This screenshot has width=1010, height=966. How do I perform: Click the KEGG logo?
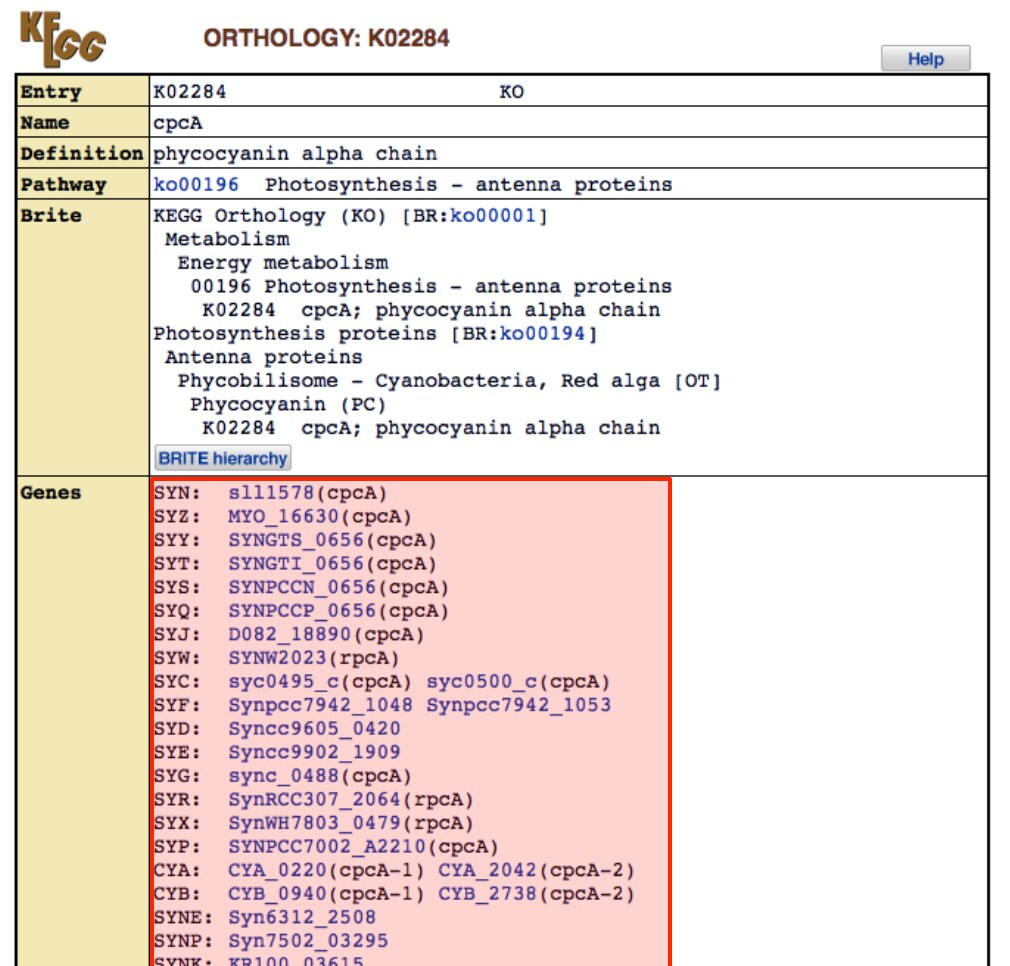coord(62,39)
